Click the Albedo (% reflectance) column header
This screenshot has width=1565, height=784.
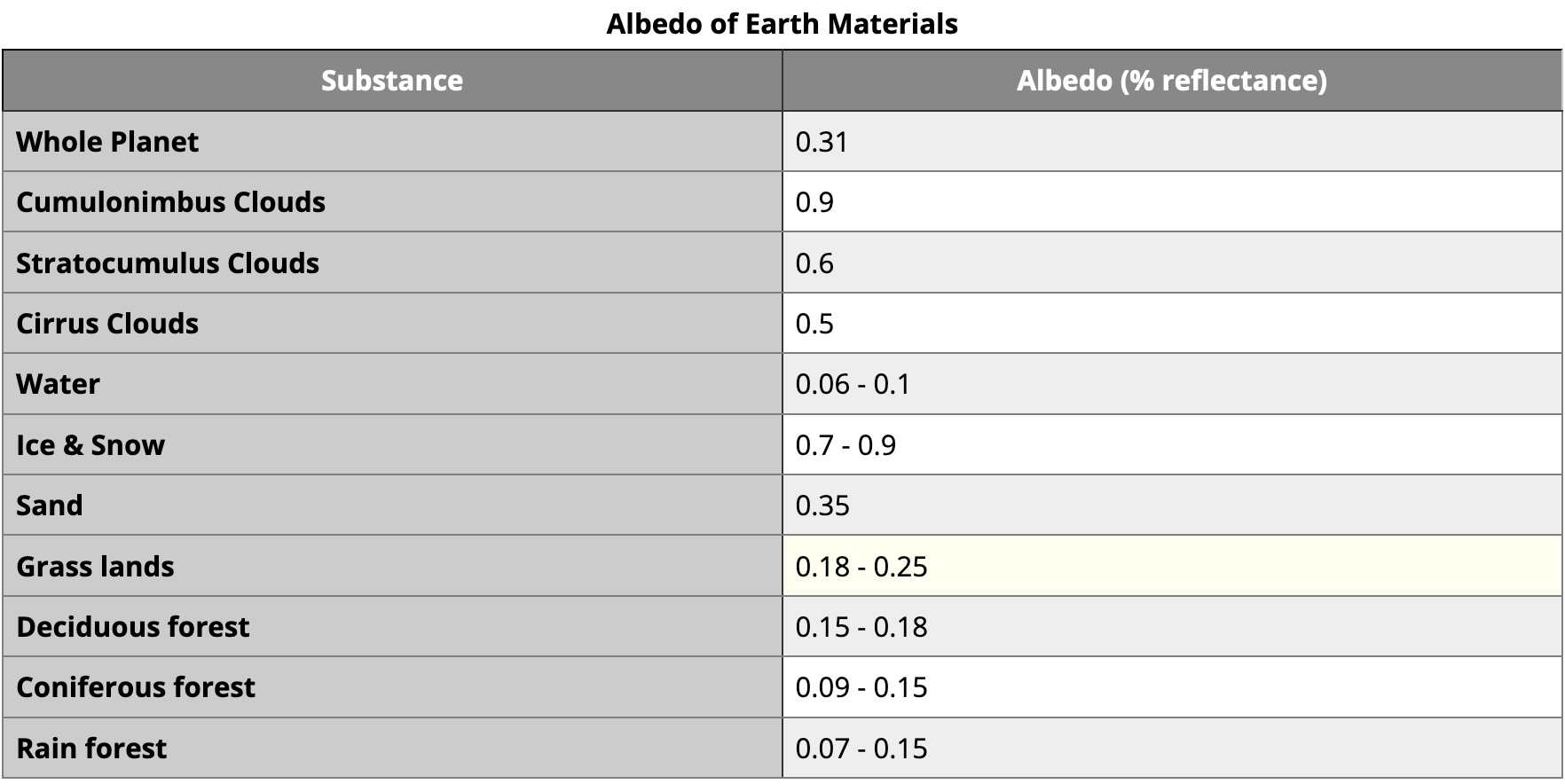pos(1171,81)
